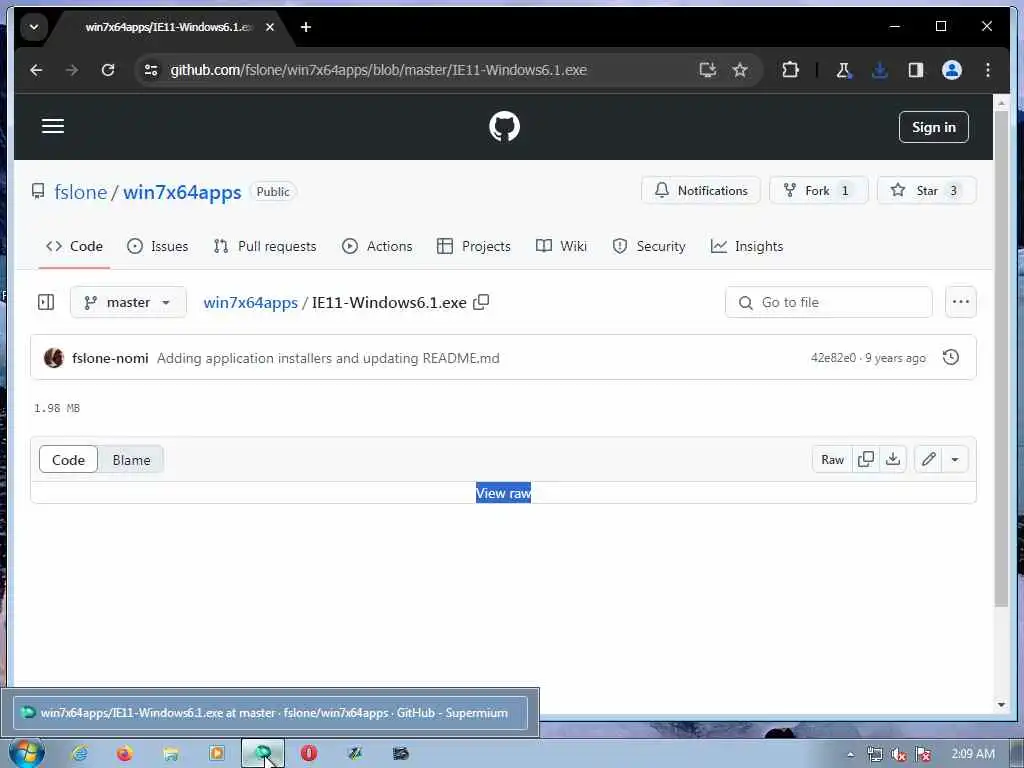Click the install app icon in address bar
The image size is (1024, 768).
point(707,70)
